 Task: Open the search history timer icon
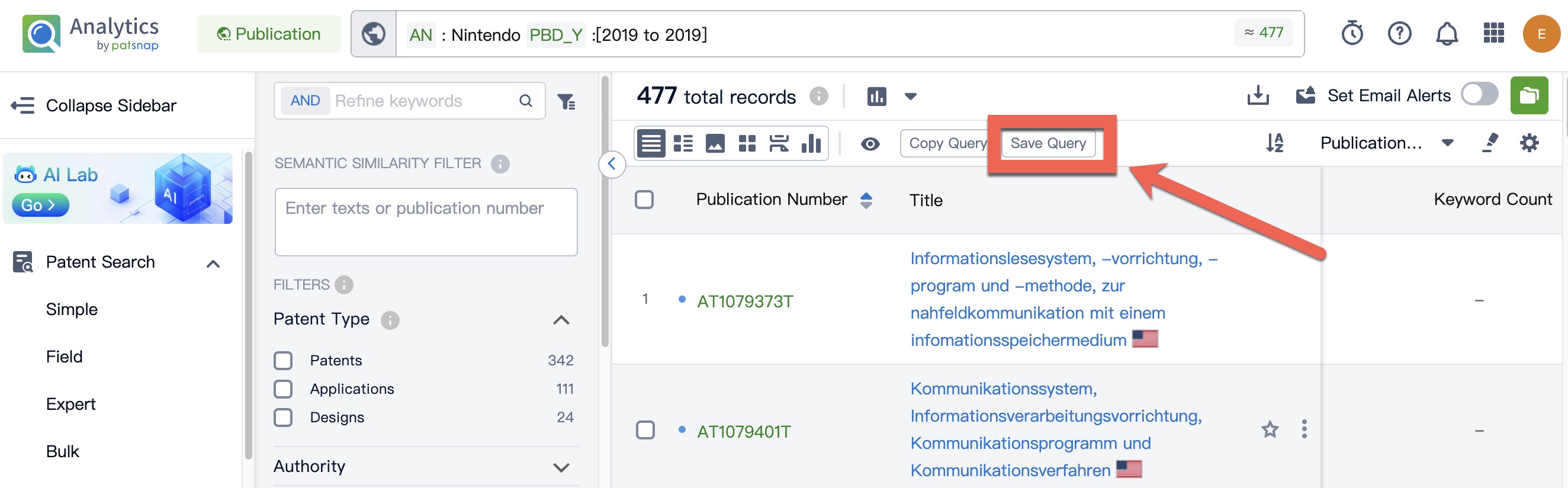1352,34
